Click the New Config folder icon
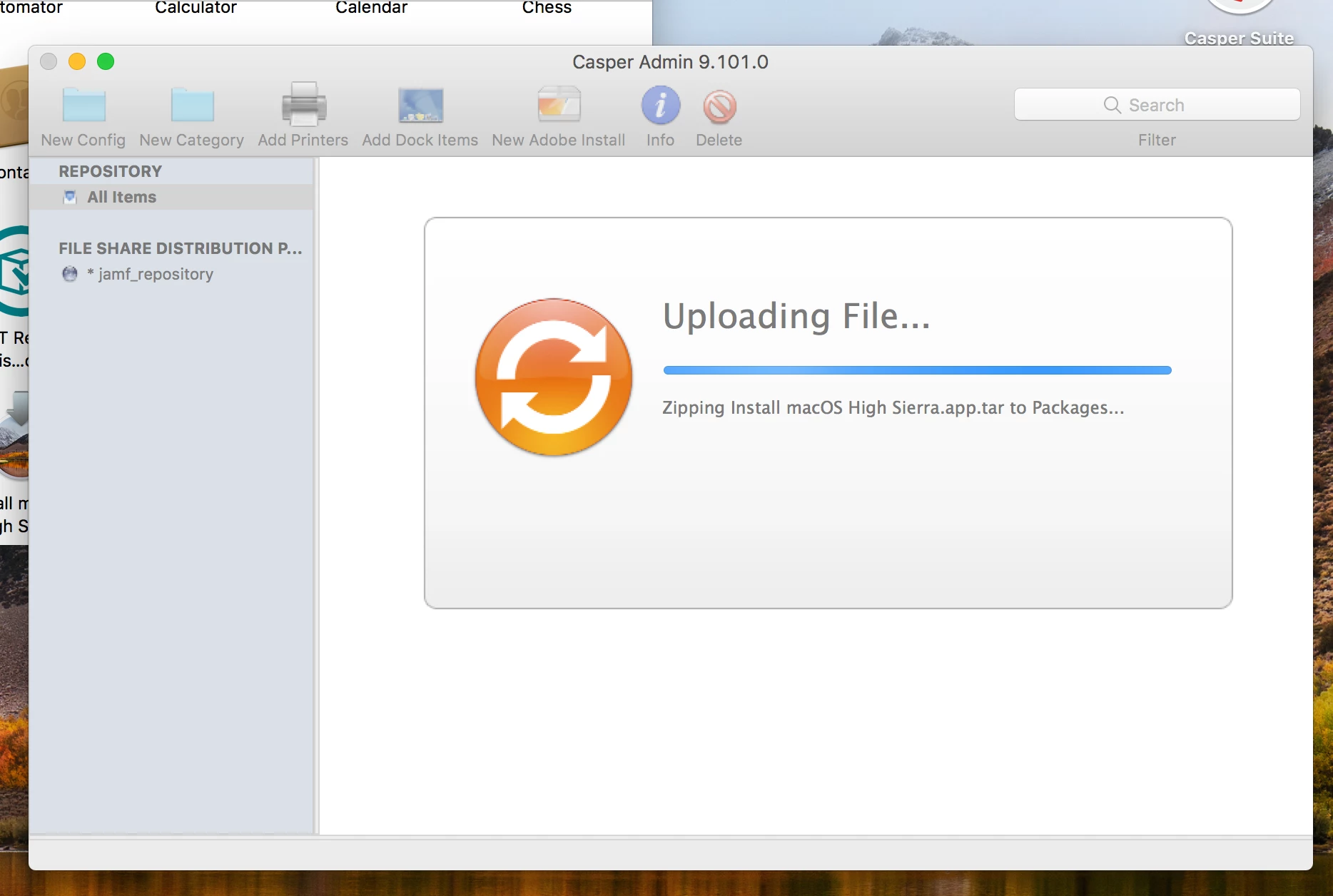 [x=83, y=106]
